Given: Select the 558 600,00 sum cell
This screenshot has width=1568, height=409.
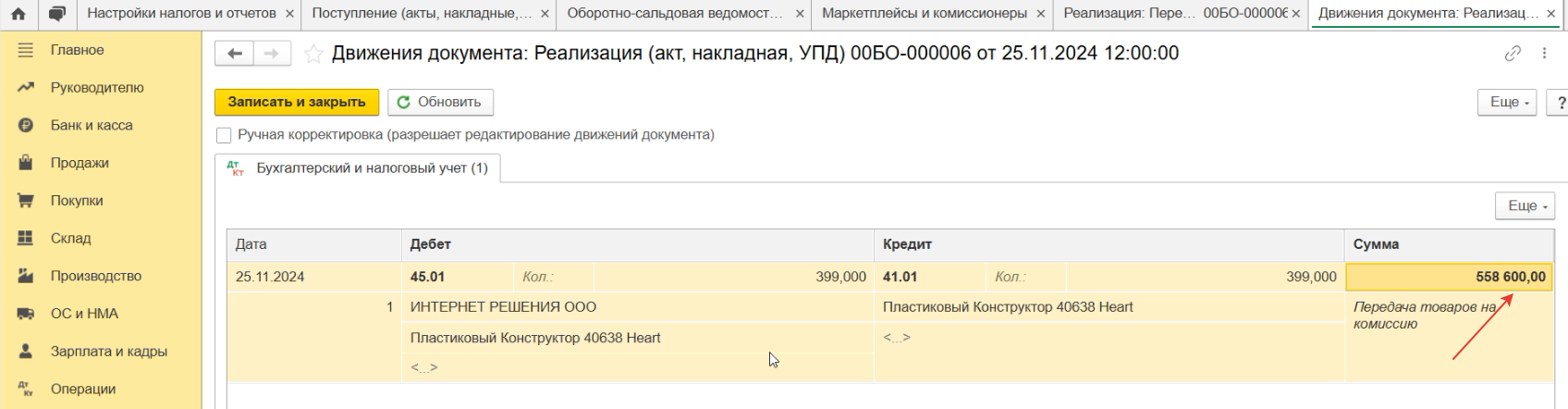Looking at the screenshot, I should [1449, 277].
